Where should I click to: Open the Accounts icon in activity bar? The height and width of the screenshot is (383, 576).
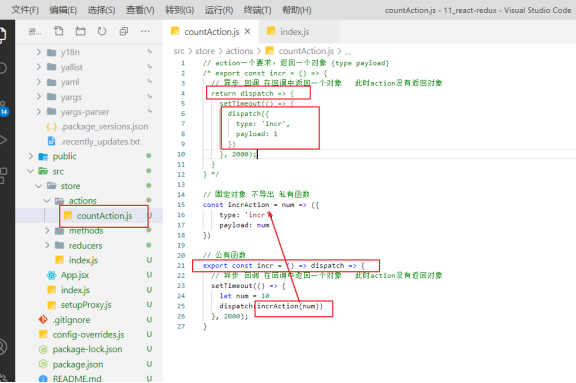click(3, 347)
